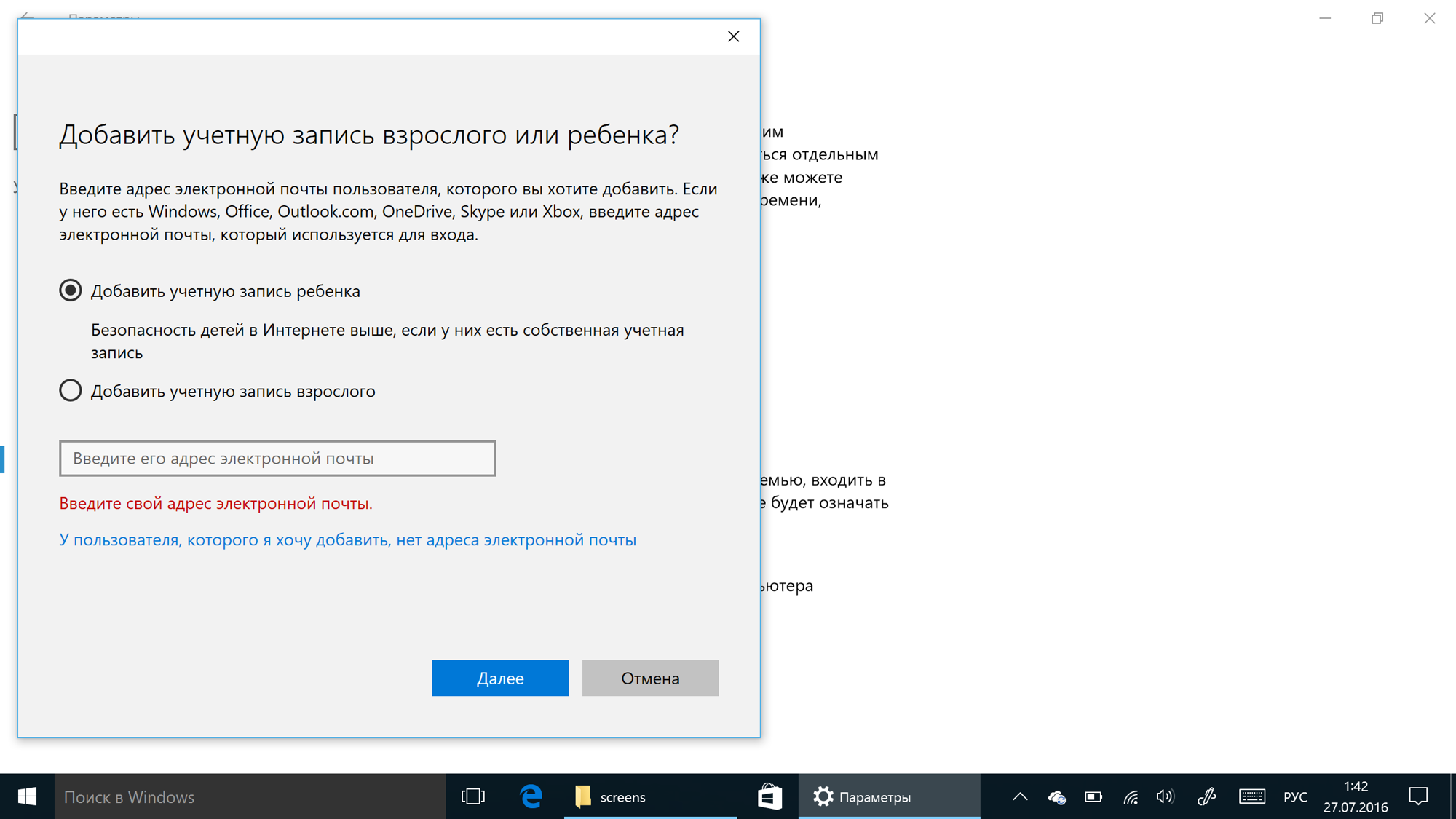
Task: Open the Wi-Fi network tray icon
Action: pos(1130,797)
